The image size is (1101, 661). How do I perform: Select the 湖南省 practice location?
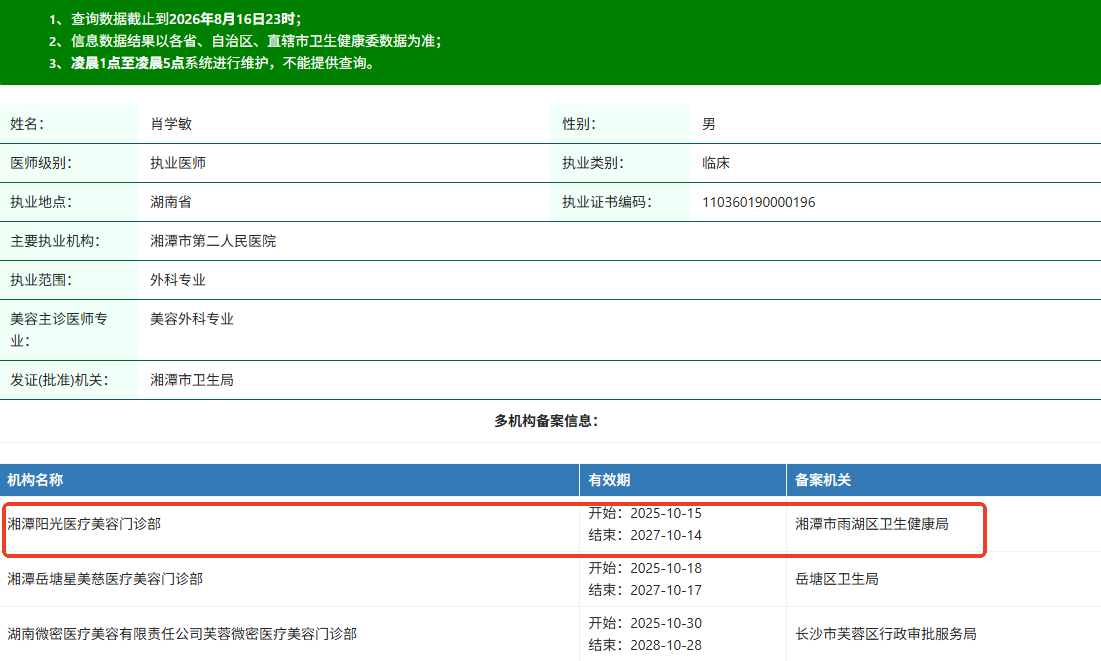171,202
